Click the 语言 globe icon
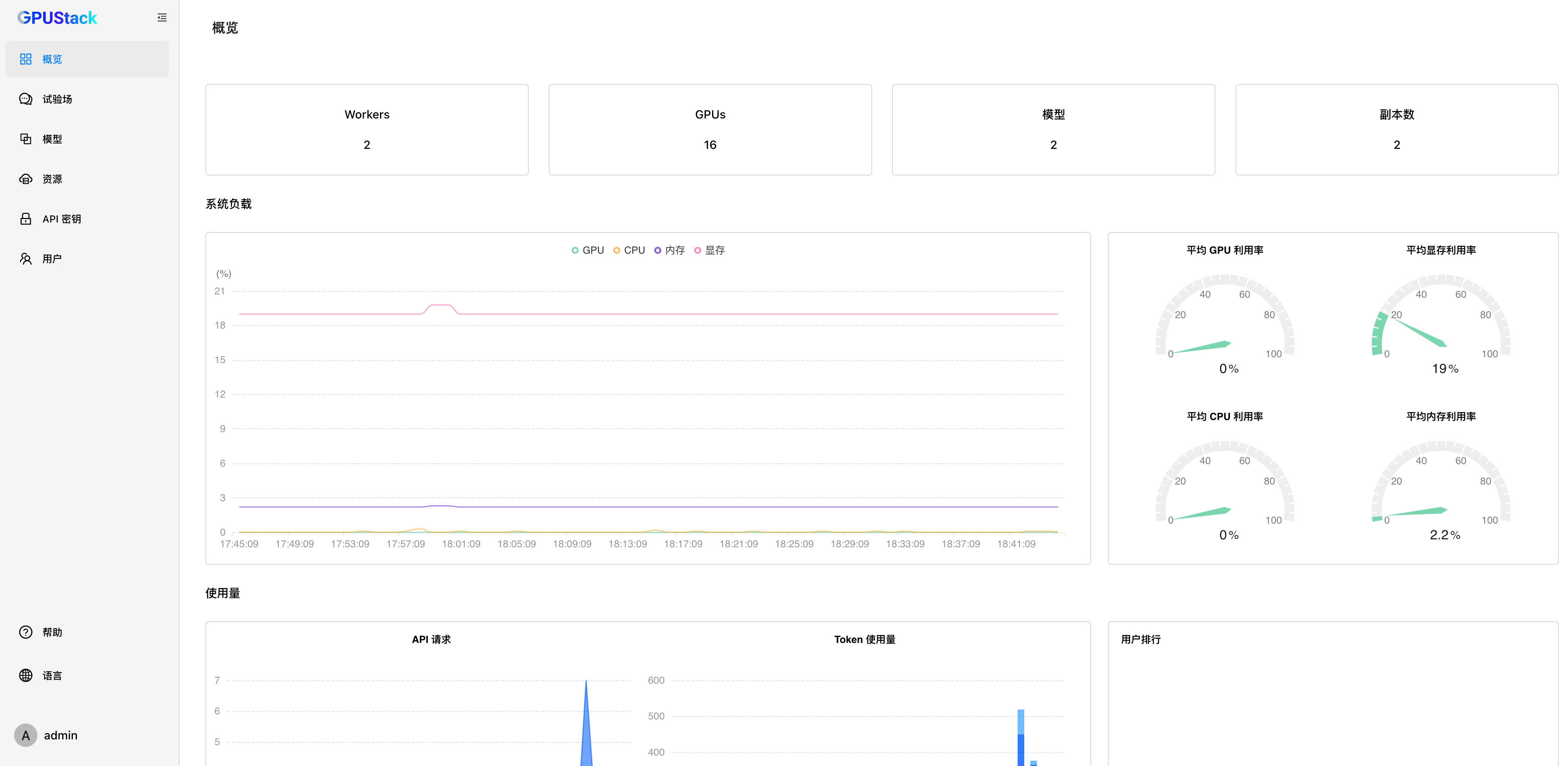The image size is (1568, 766). [x=26, y=675]
